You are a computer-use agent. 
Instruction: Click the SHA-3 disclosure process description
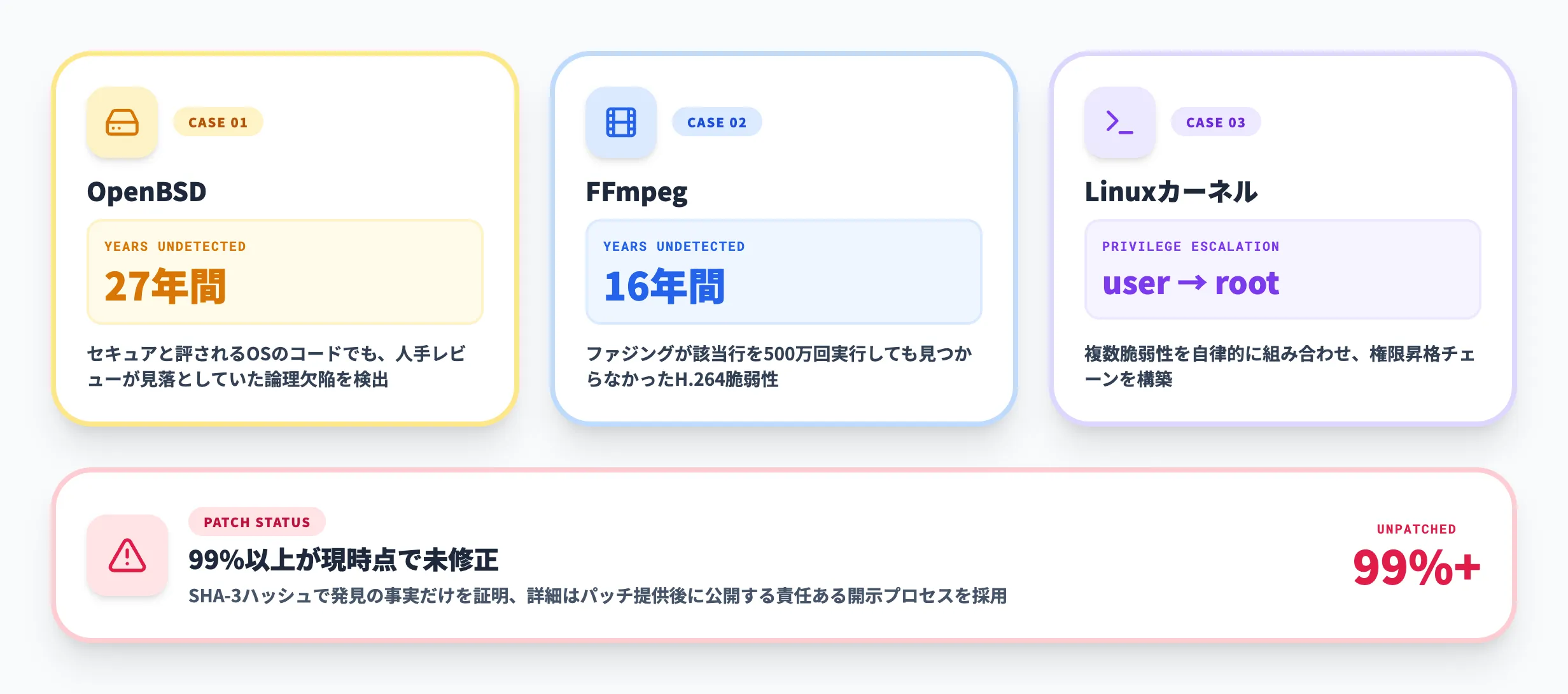(597, 596)
